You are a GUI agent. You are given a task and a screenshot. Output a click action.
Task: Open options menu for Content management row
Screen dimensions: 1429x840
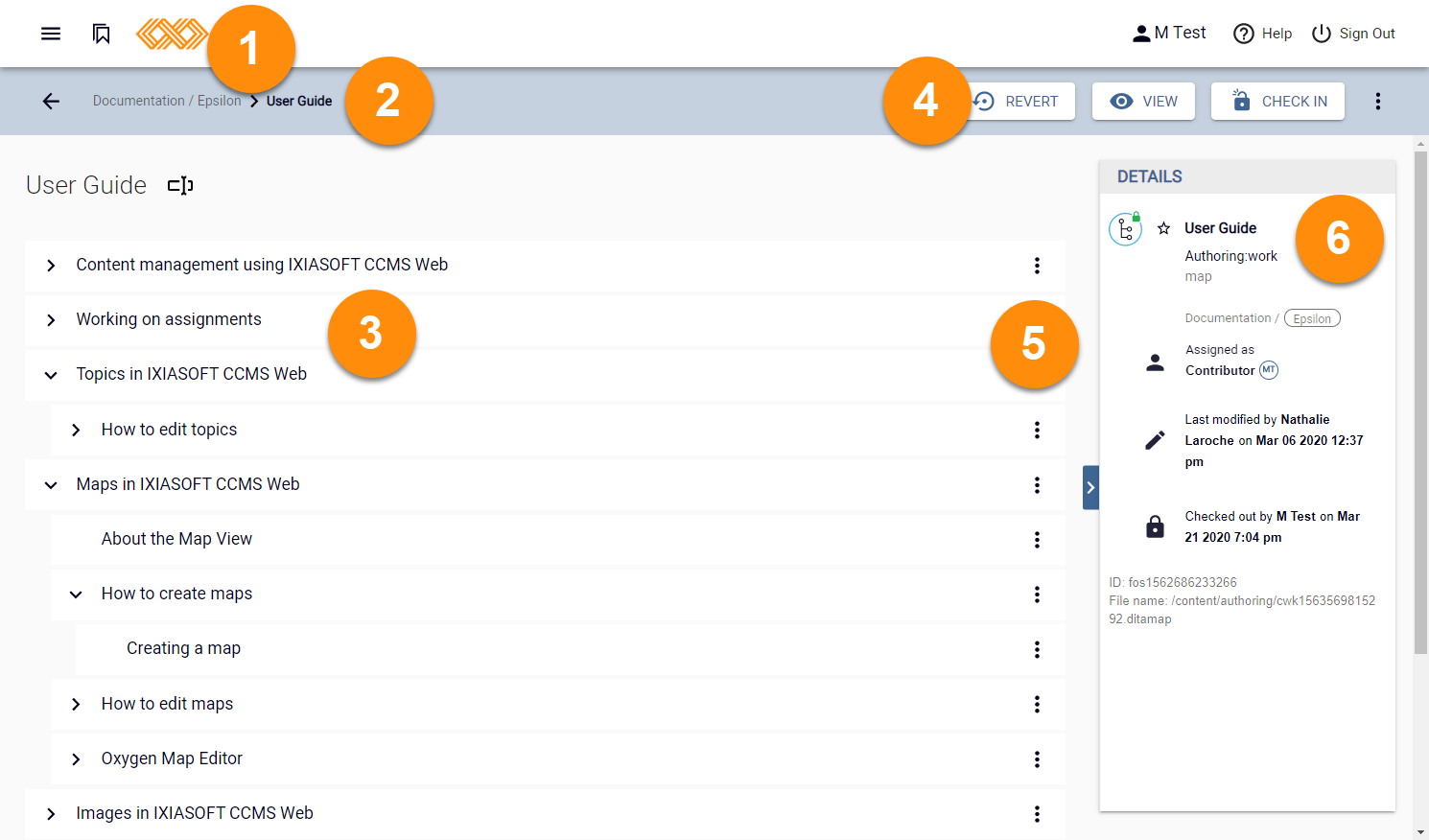point(1037,266)
